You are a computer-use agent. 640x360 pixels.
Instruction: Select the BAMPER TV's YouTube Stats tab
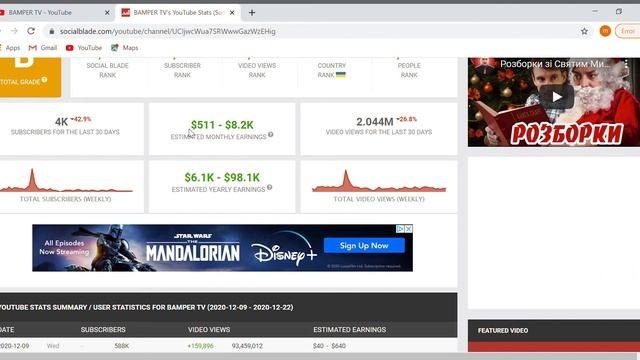[178, 13]
